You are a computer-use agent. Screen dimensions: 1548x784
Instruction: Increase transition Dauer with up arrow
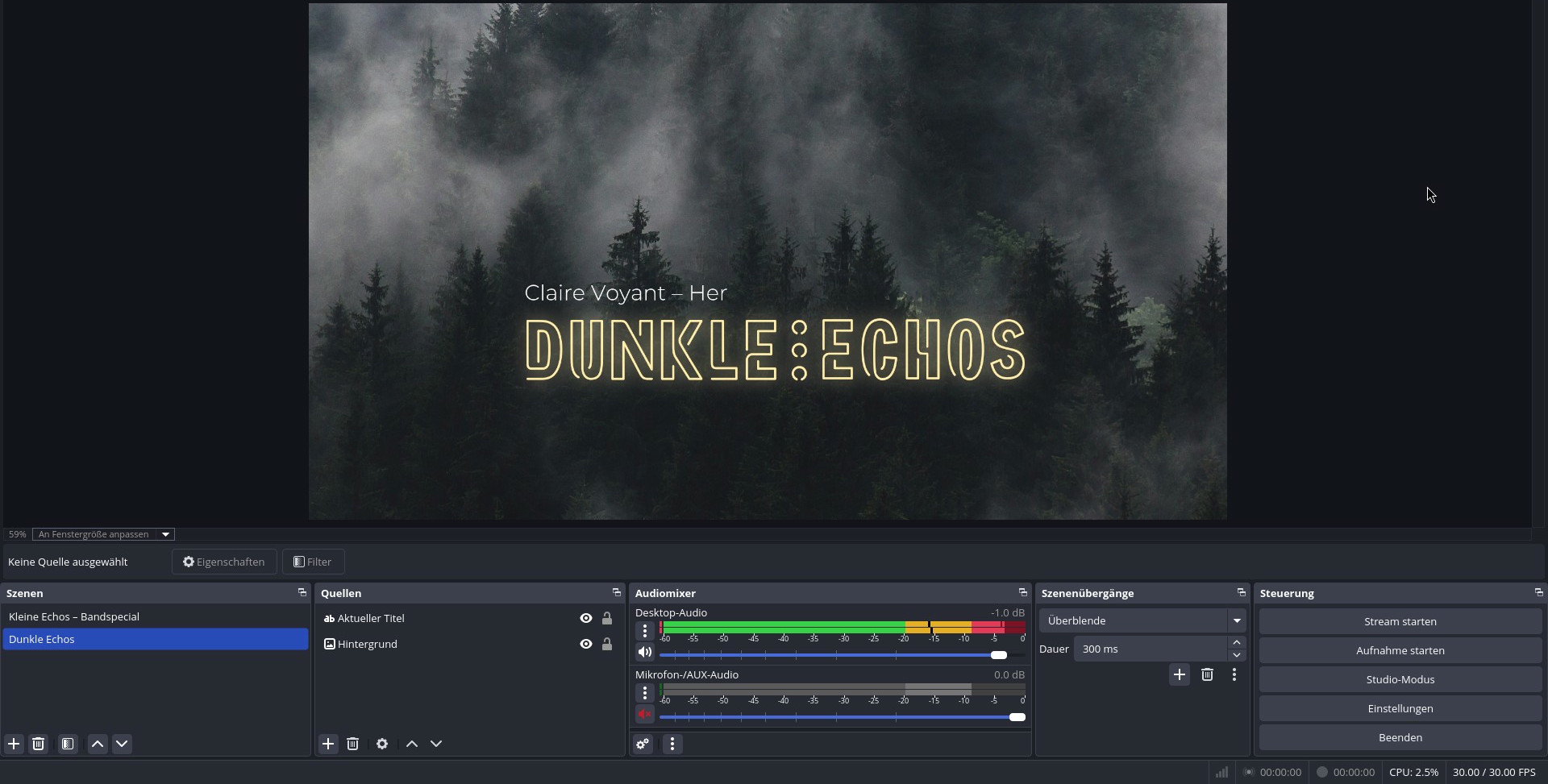[1237, 642]
